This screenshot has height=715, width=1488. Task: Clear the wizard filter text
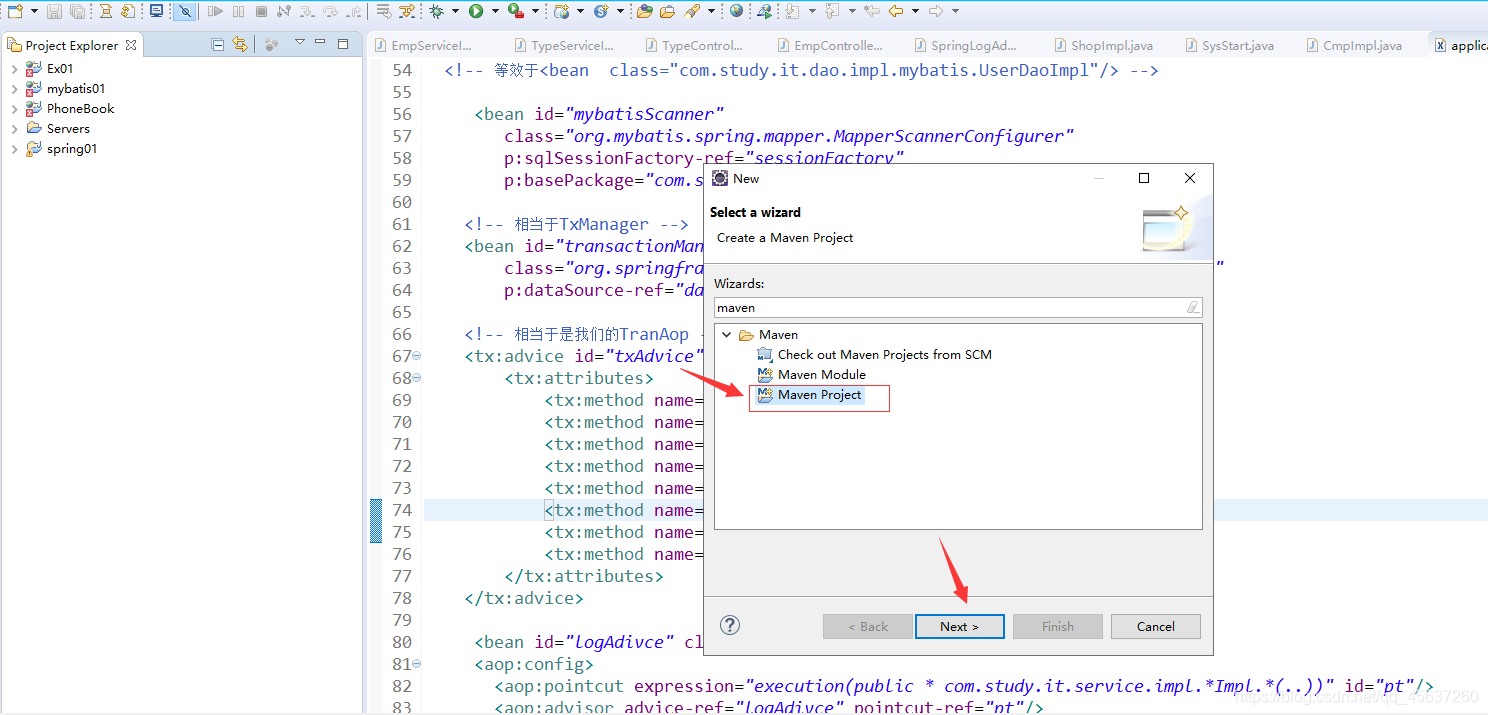1192,308
